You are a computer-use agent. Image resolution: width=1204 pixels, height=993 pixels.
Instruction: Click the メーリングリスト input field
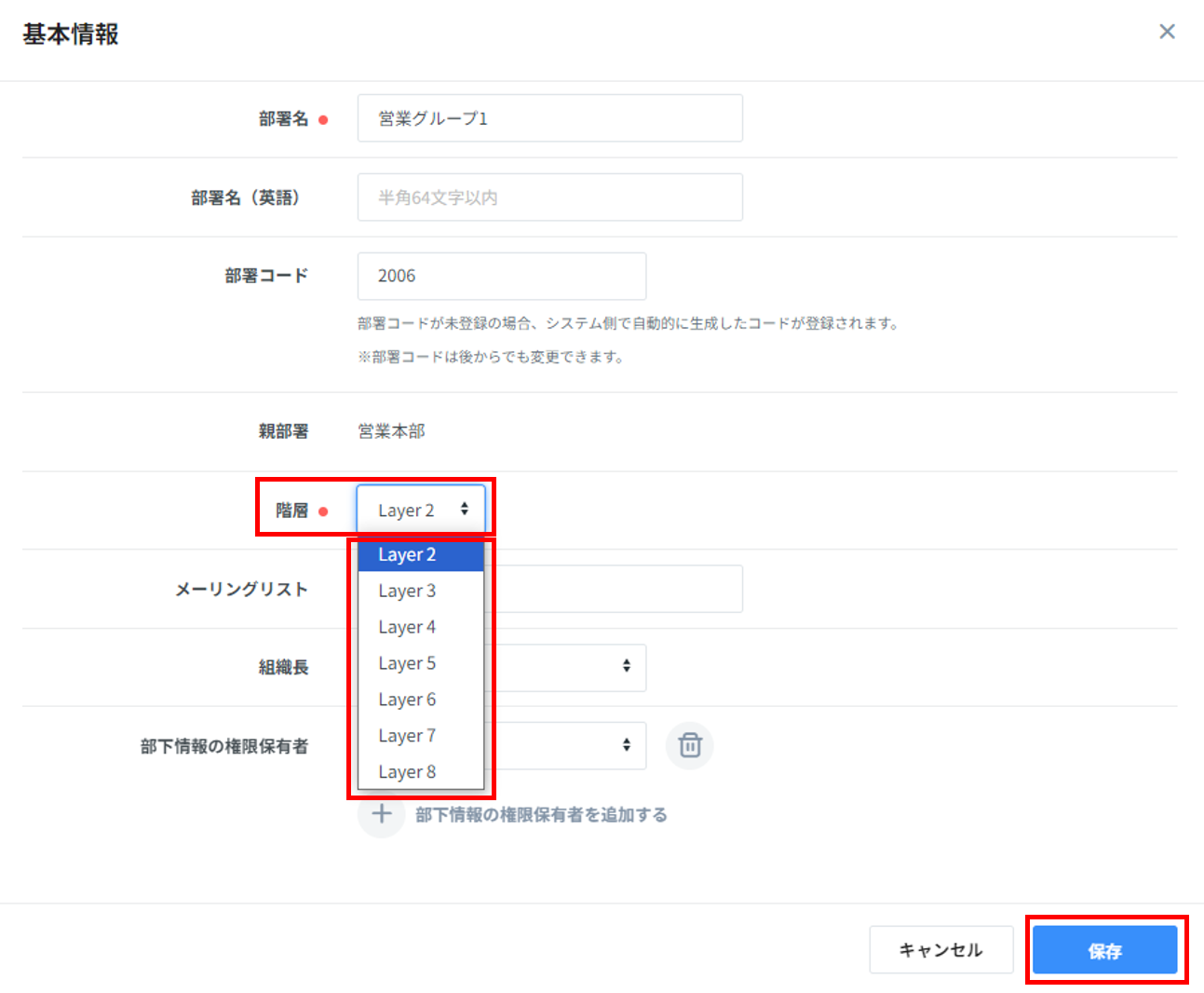click(615, 589)
